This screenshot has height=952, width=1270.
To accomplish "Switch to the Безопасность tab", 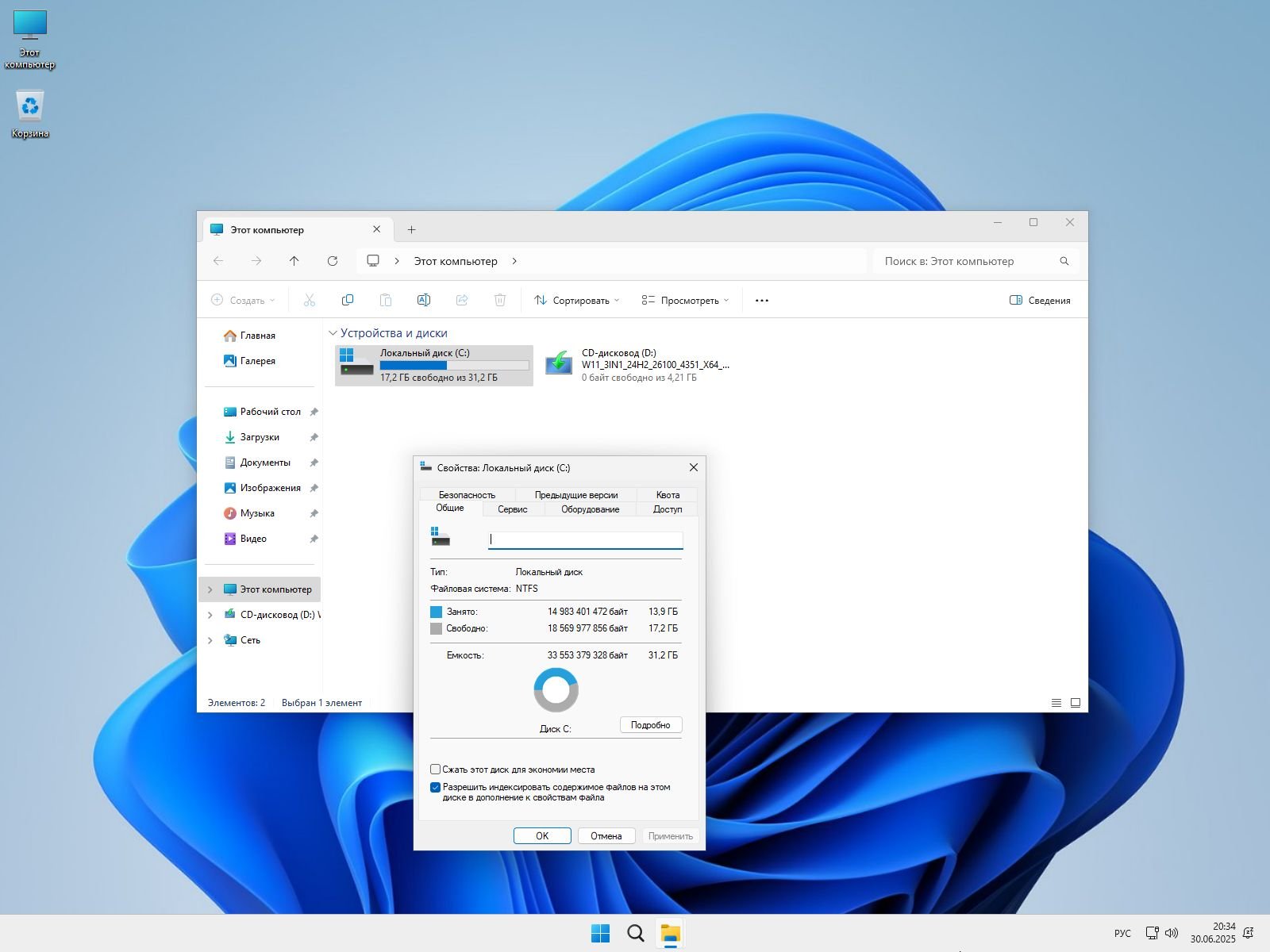I will [x=467, y=494].
